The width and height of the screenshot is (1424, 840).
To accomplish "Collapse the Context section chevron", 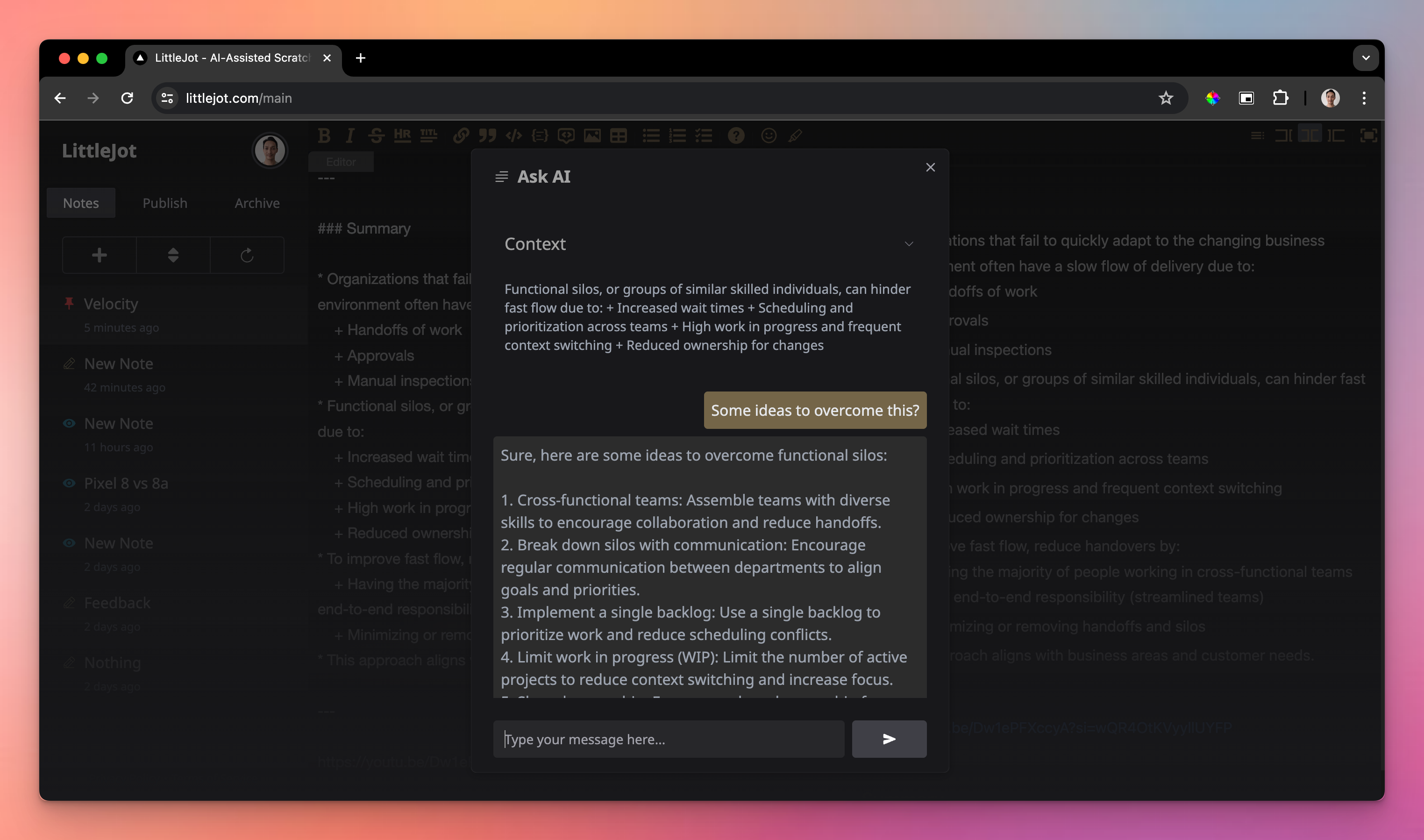I will tap(908, 244).
